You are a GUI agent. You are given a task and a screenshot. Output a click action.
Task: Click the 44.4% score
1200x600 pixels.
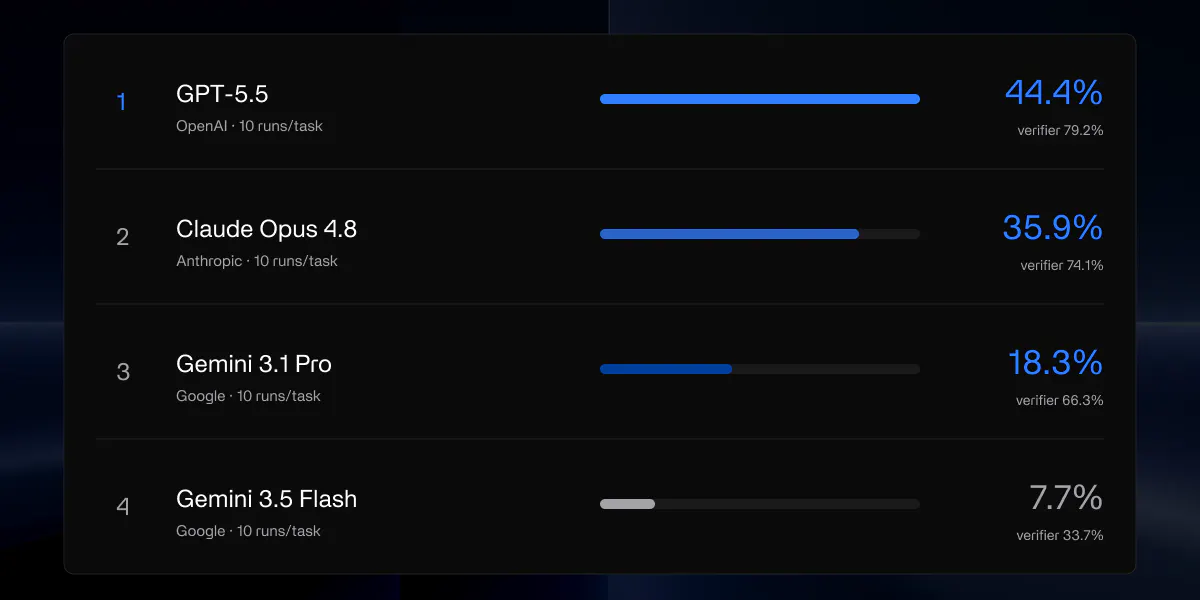1054,93
